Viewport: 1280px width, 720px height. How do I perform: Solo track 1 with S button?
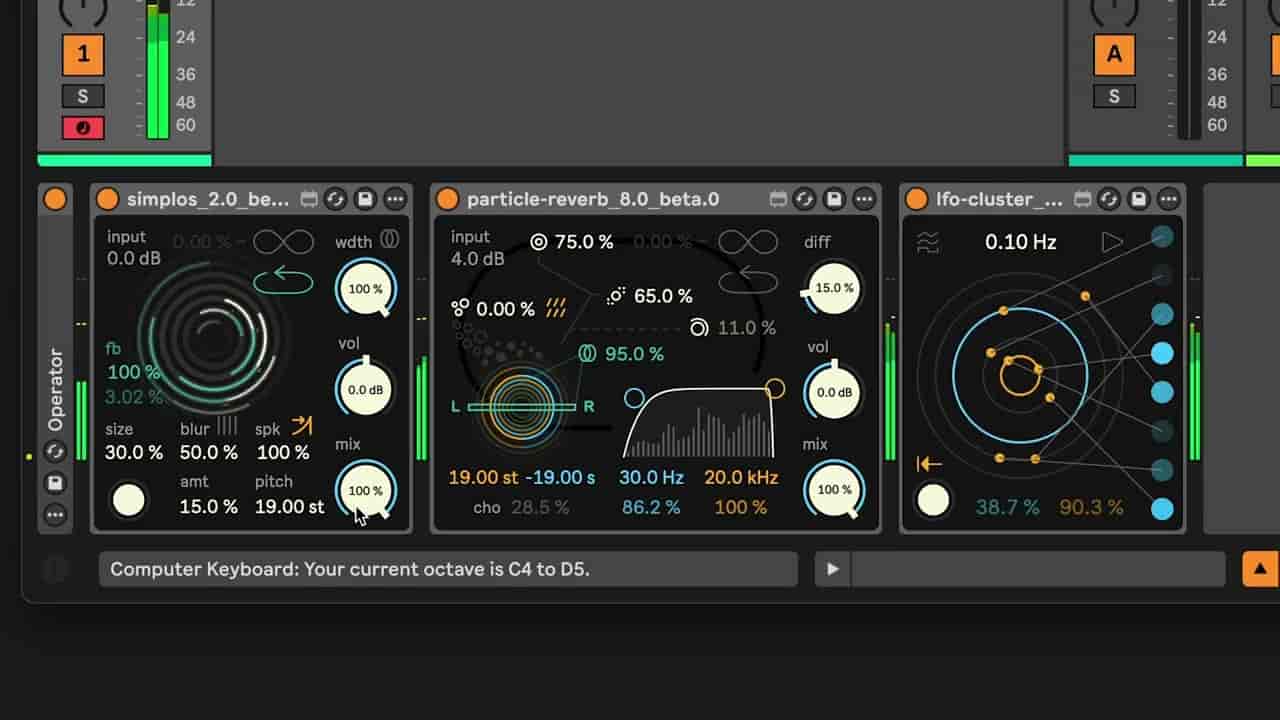click(x=83, y=96)
